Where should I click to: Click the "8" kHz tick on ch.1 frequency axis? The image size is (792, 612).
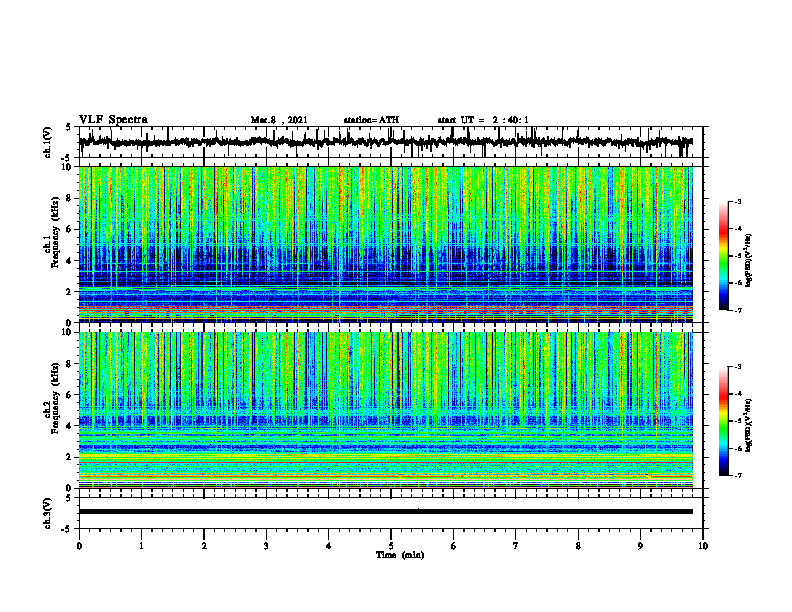point(71,198)
